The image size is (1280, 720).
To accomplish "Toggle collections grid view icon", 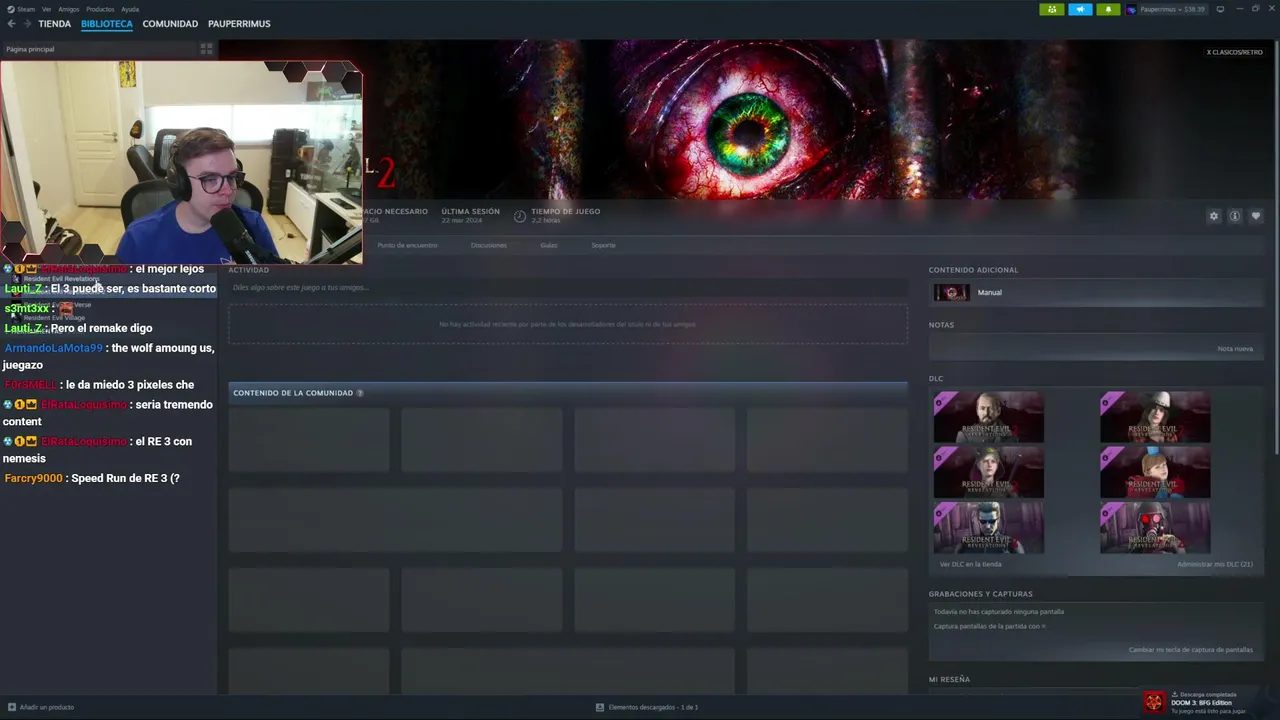I will coord(206,48).
